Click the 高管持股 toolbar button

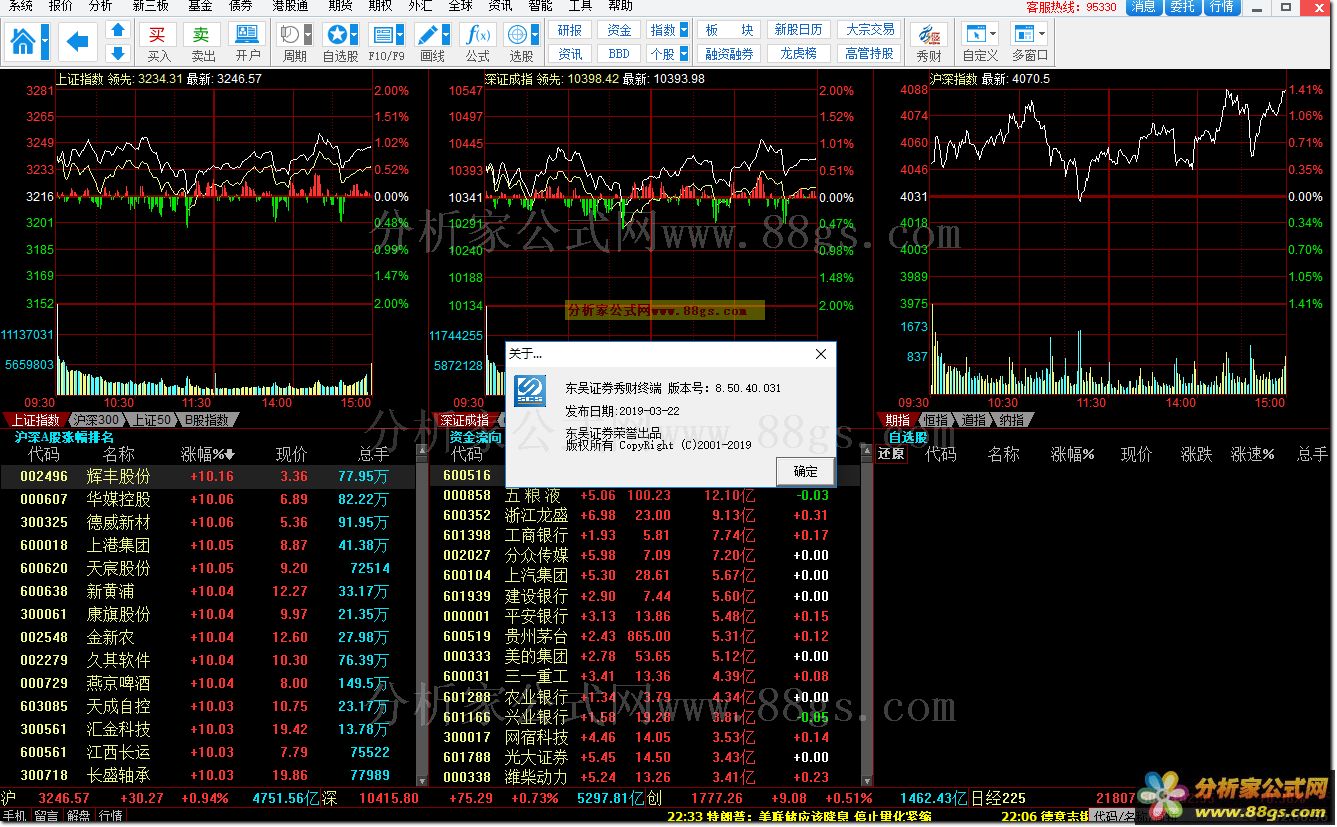point(870,53)
